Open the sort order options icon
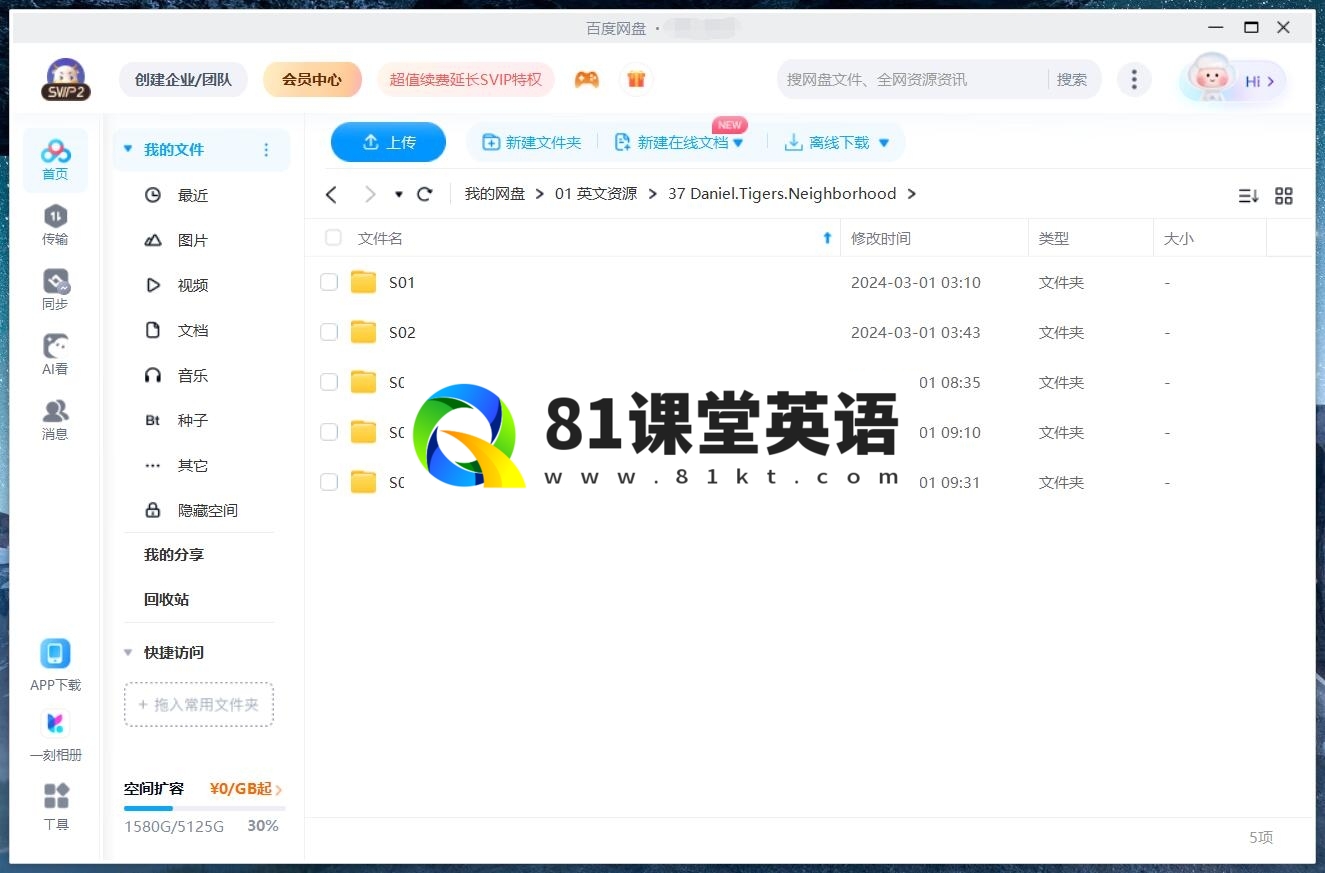 coord(1248,196)
